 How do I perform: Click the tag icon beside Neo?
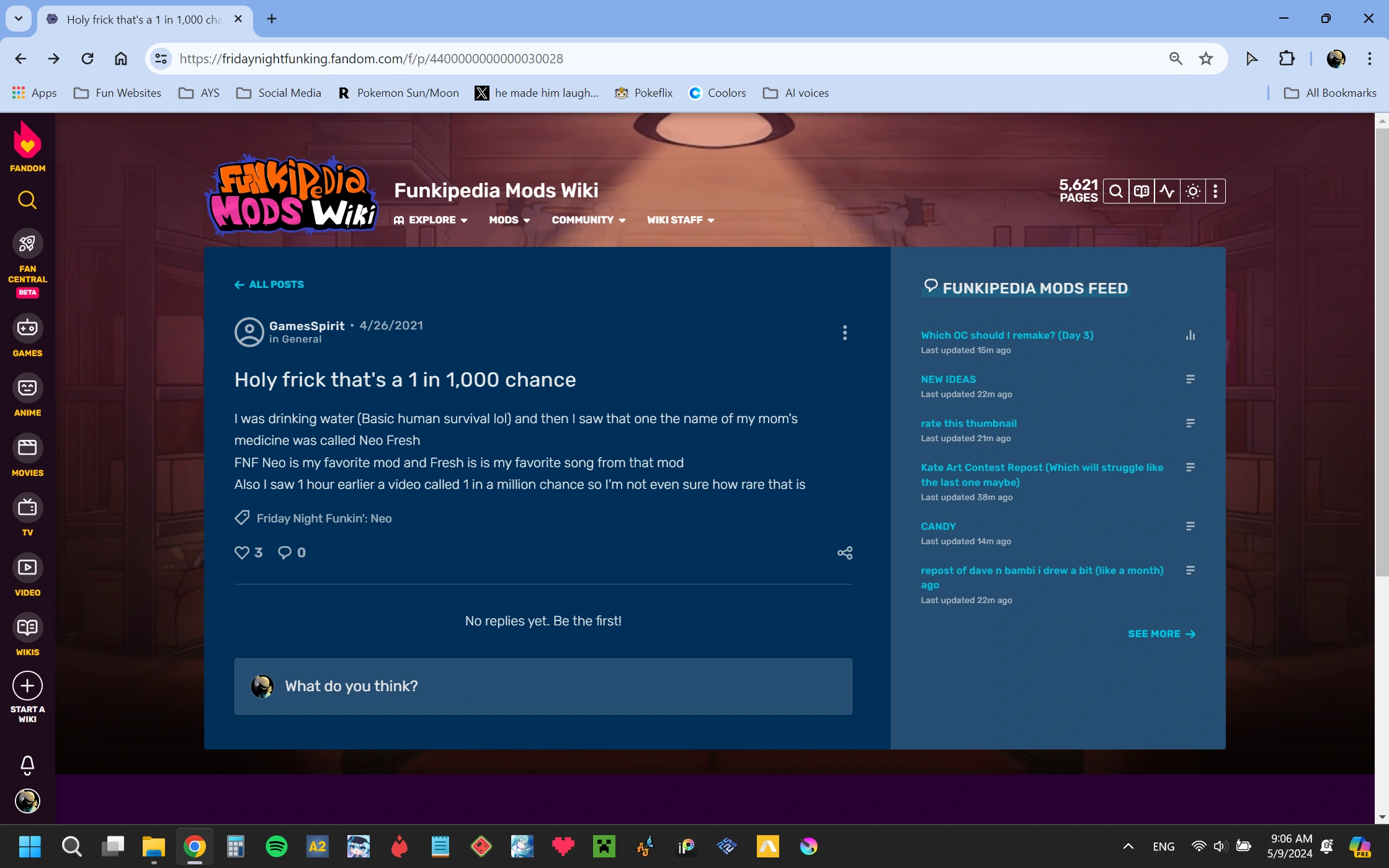point(242,517)
